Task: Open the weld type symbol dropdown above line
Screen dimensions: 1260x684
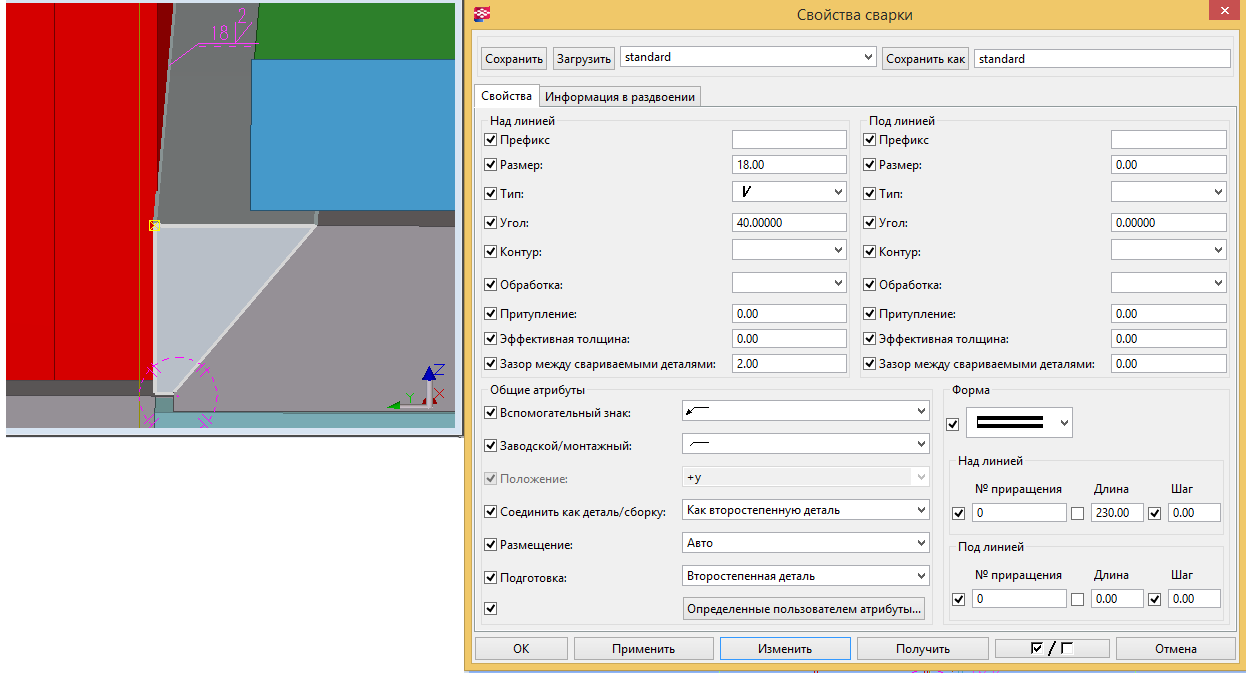Action: 789,192
